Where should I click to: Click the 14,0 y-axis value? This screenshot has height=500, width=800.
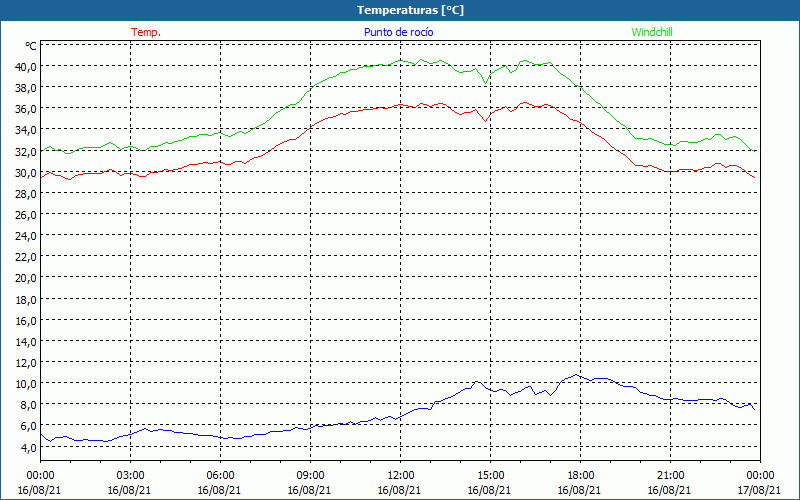(27, 342)
